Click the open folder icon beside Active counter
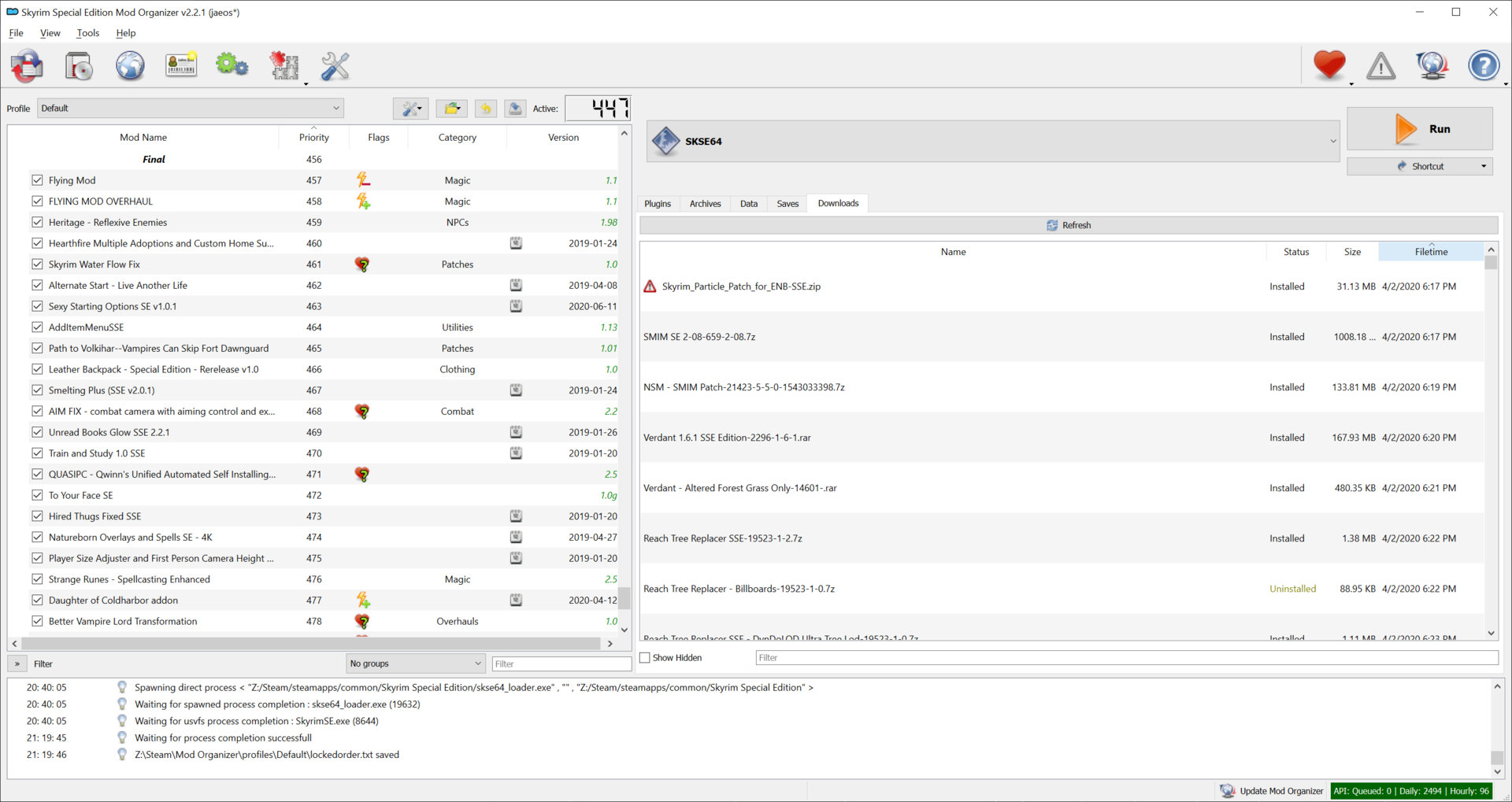Image resolution: width=1512 pixels, height=802 pixels. [x=451, y=109]
